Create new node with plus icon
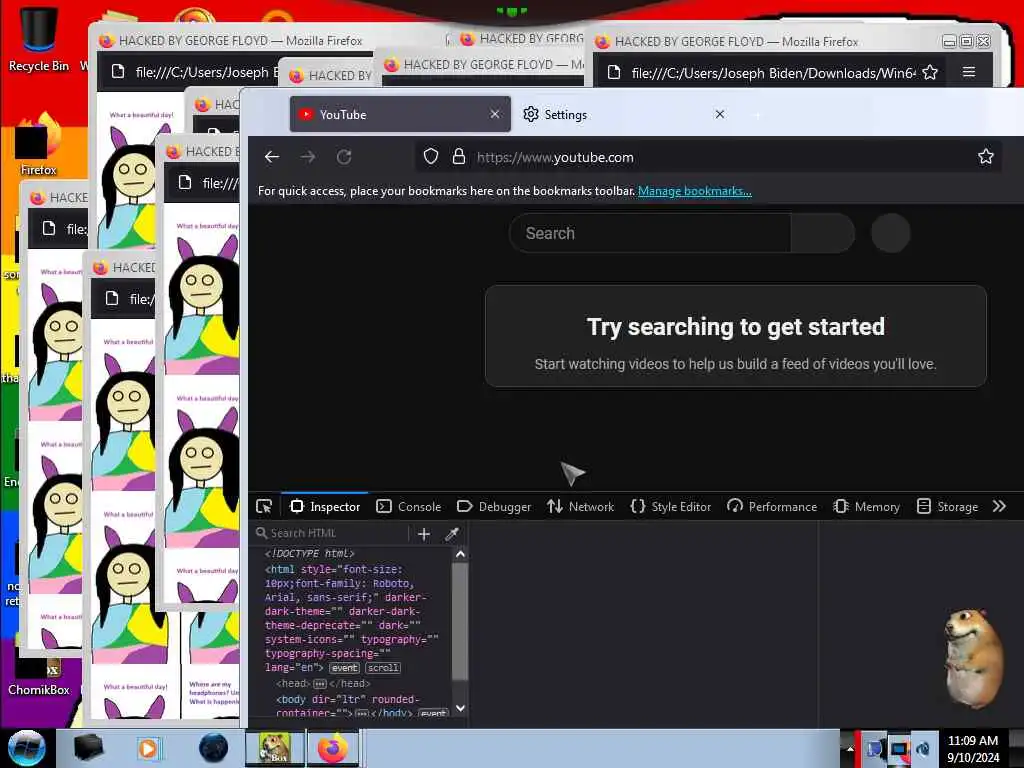 click(424, 534)
